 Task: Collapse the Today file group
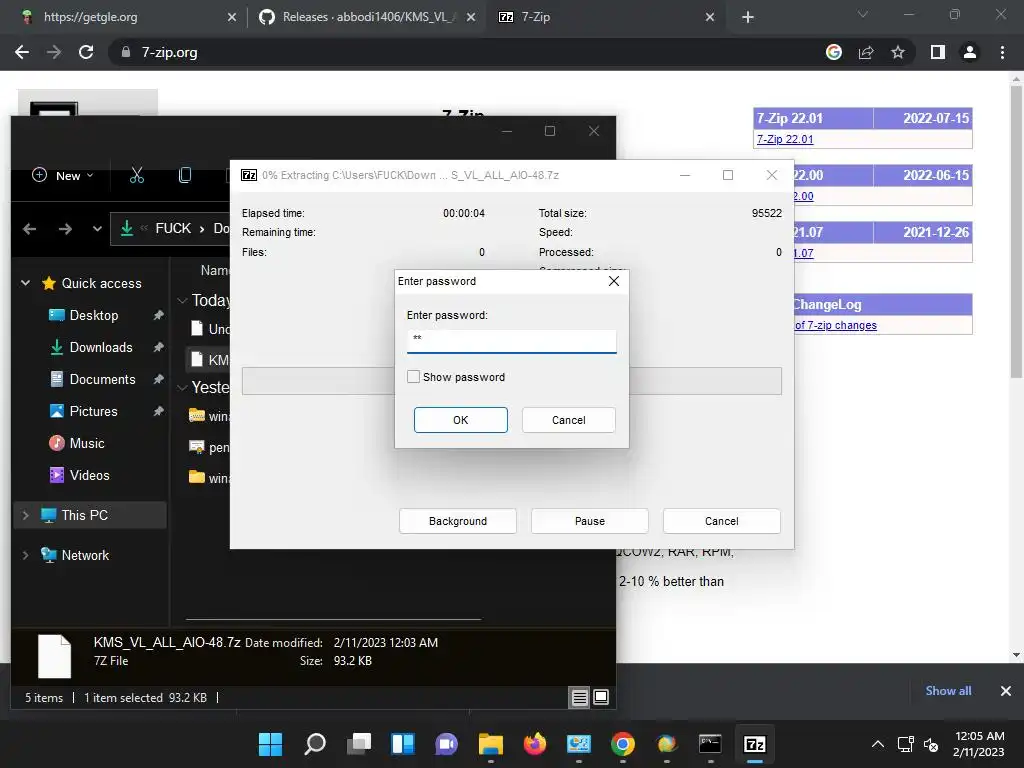click(182, 300)
